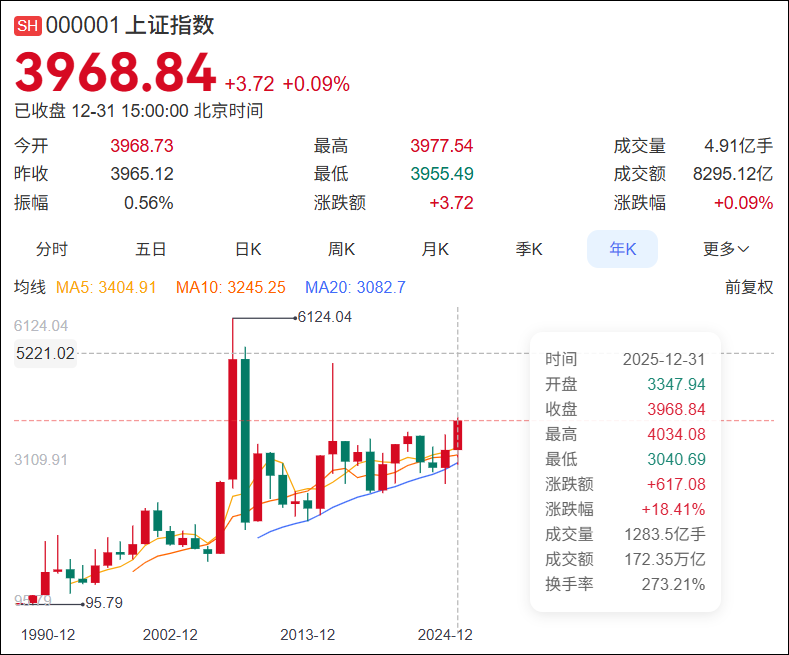Image resolution: width=789 pixels, height=655 pixels.
Task: Select the latest red candlestick at crosshair
Action: [458, 436]
